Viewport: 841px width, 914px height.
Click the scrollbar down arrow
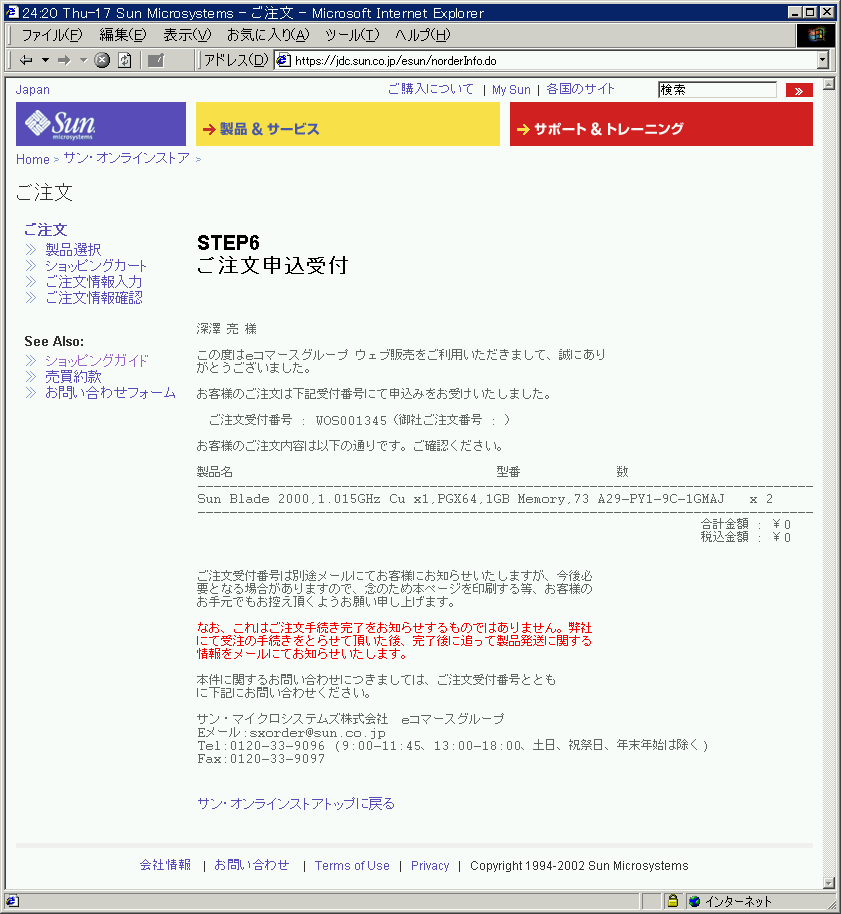[x=829, y=883]
